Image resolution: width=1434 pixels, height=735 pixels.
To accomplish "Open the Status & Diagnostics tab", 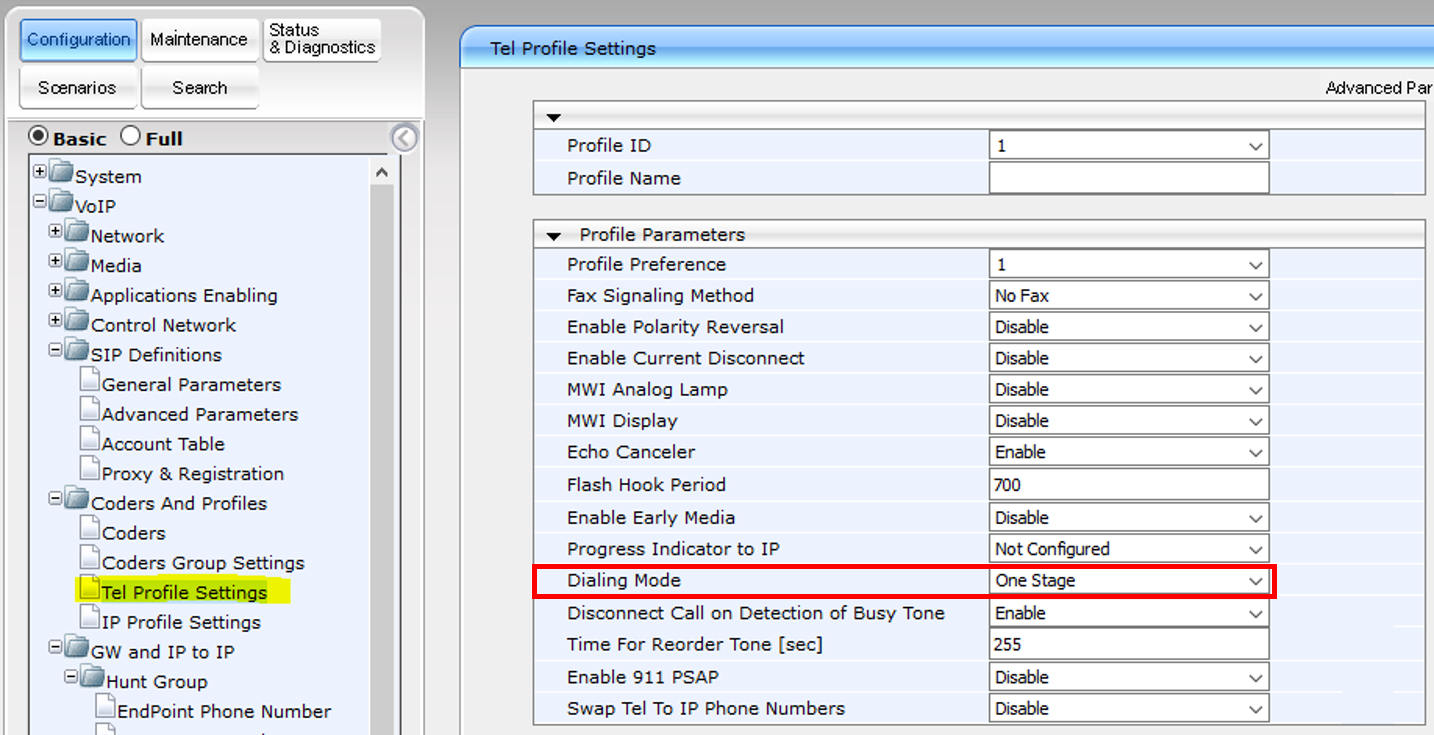I will [322, 40].
